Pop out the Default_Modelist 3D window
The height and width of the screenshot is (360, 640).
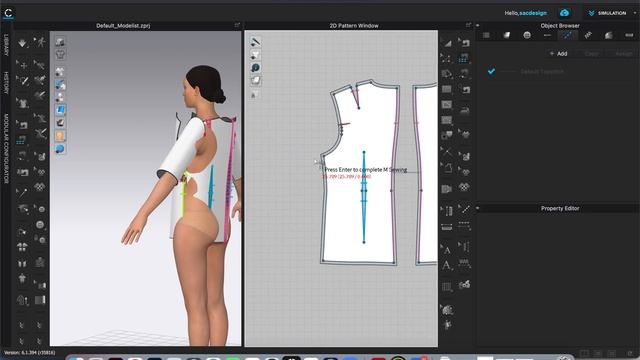click(x=237, y=25)
